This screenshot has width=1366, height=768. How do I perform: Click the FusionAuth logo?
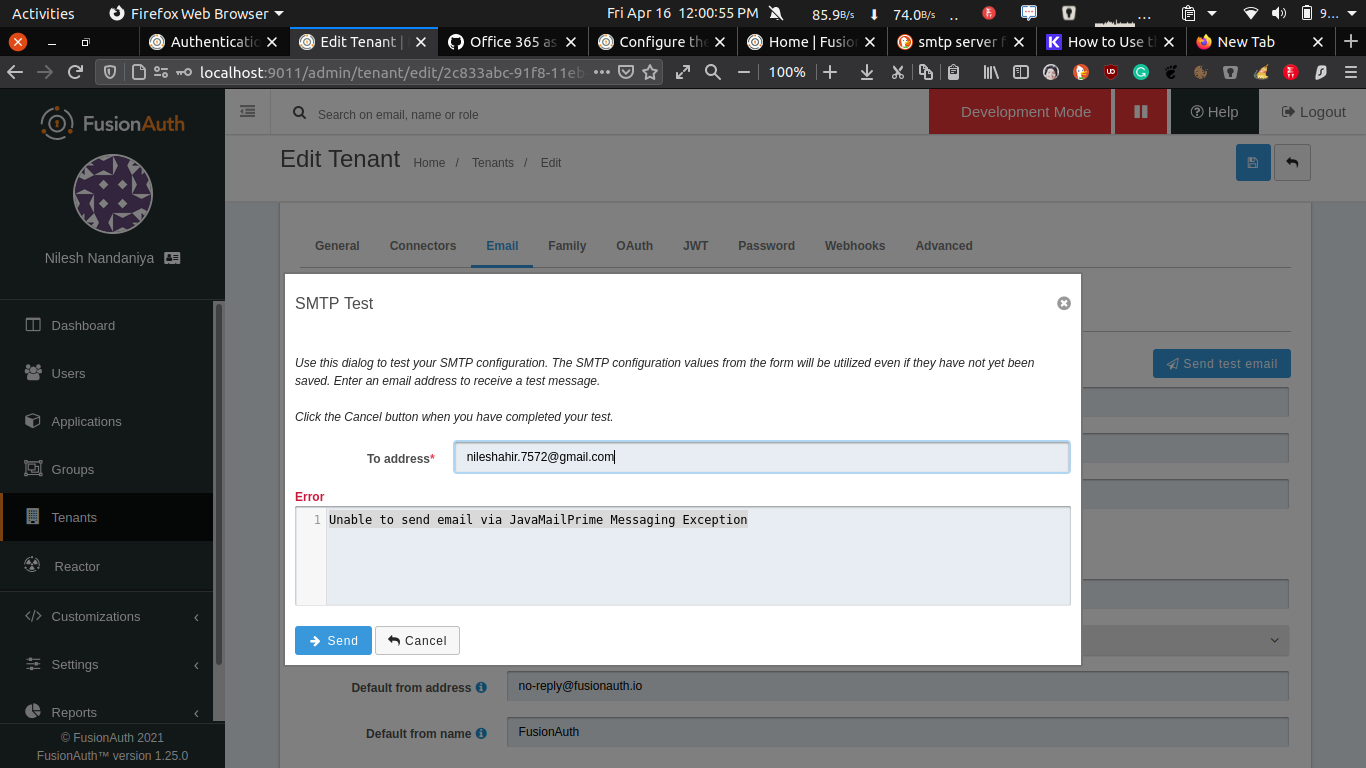point(112,123)
